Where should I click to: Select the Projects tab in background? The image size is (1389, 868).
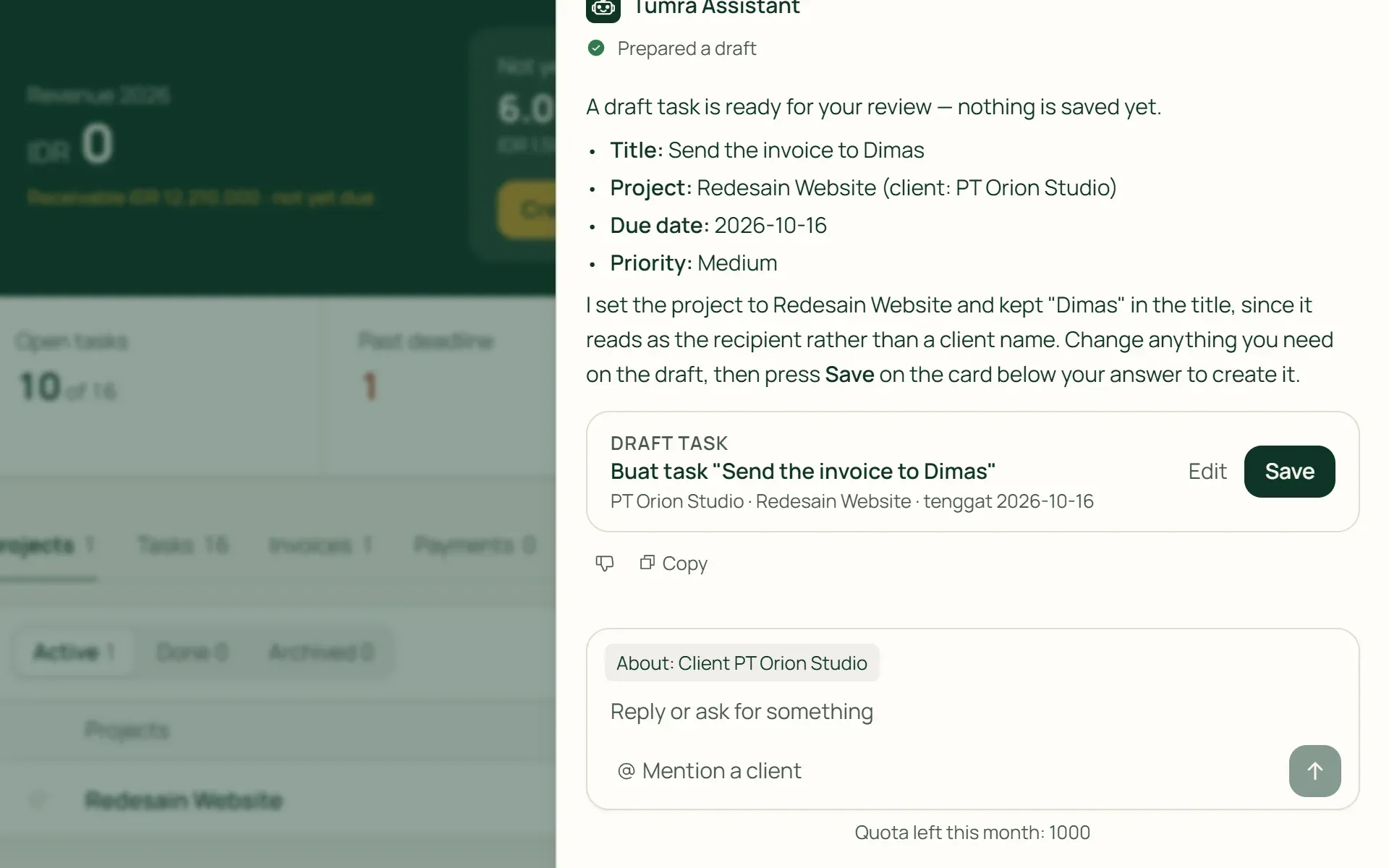(x=47, y=545)
